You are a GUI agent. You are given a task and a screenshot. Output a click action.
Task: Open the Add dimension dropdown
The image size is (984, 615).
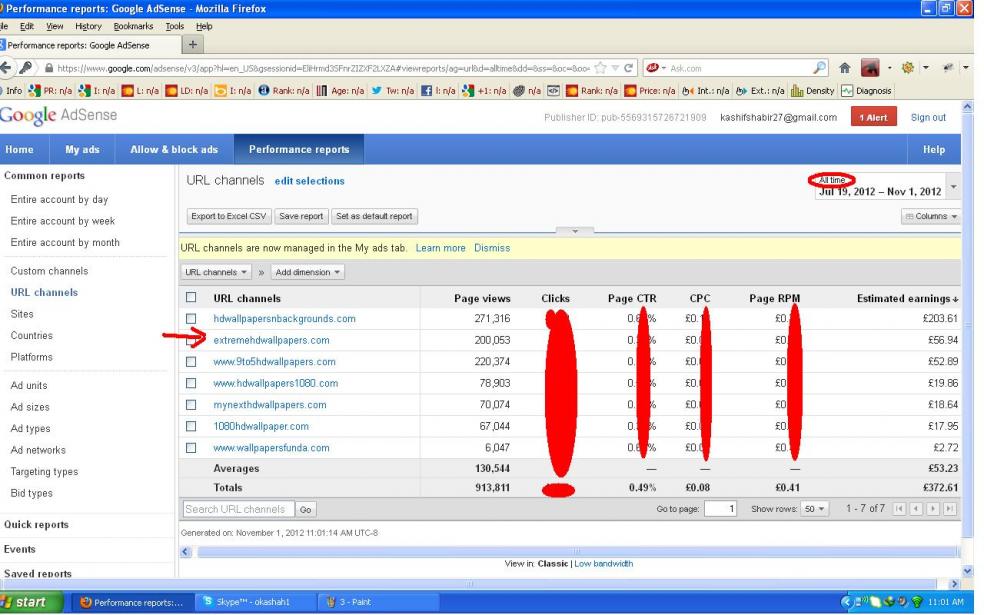pos(308,272)
